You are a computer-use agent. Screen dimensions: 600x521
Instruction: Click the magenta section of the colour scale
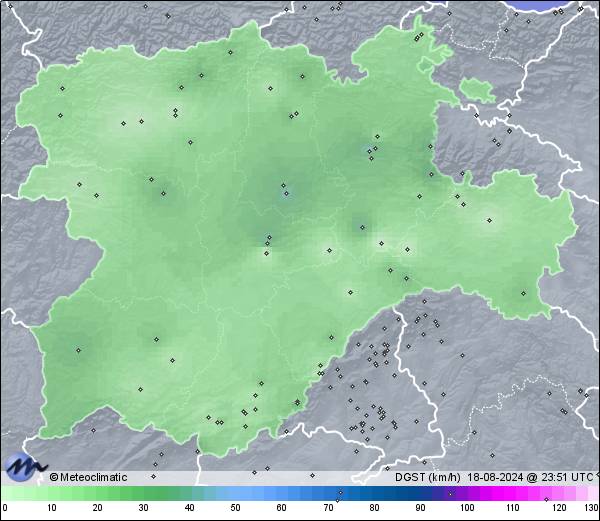tap(505, 493)
